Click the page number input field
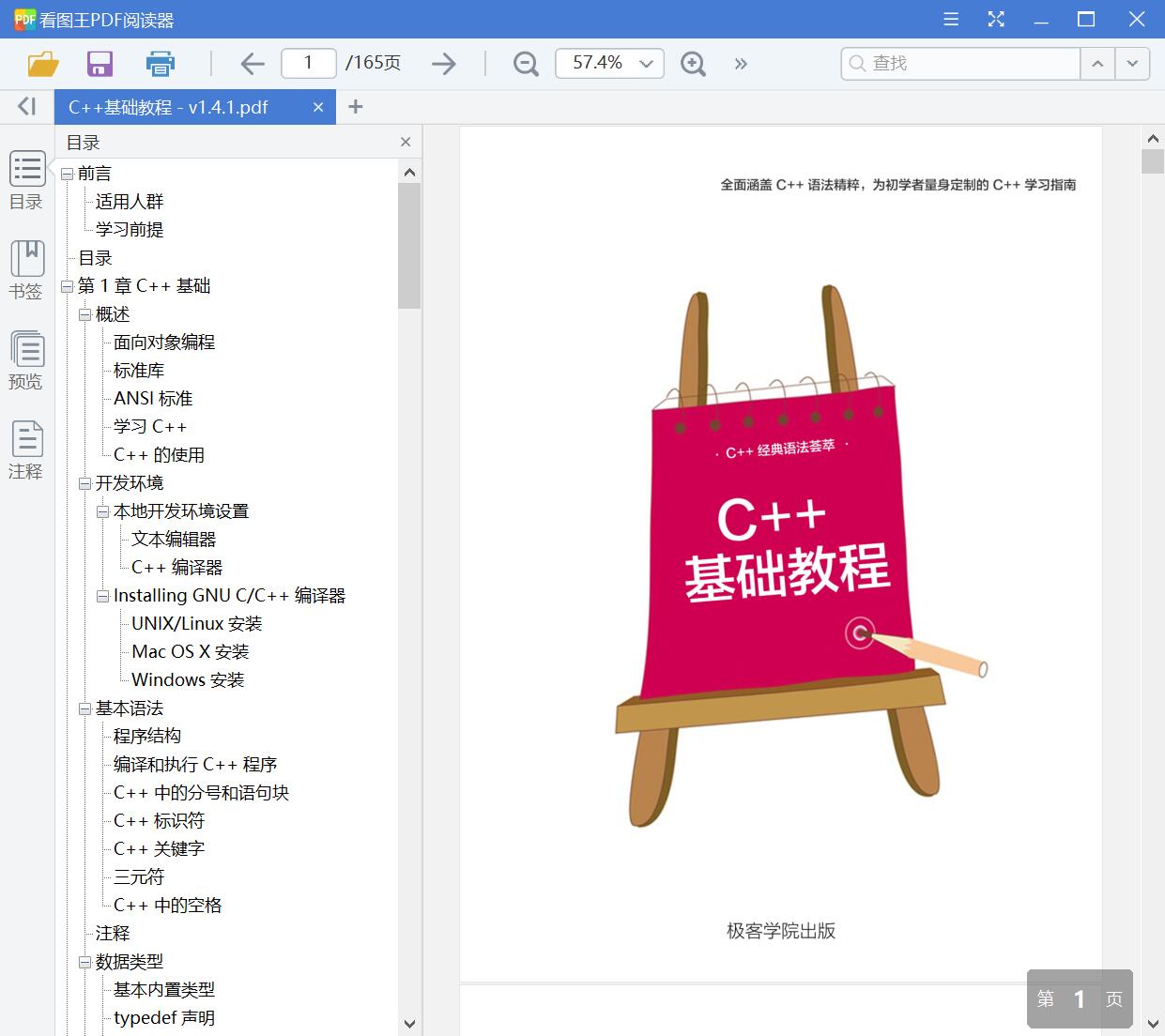Image resolution: width=1165 pixels, height=1036 pixels. tap(308, 63)
